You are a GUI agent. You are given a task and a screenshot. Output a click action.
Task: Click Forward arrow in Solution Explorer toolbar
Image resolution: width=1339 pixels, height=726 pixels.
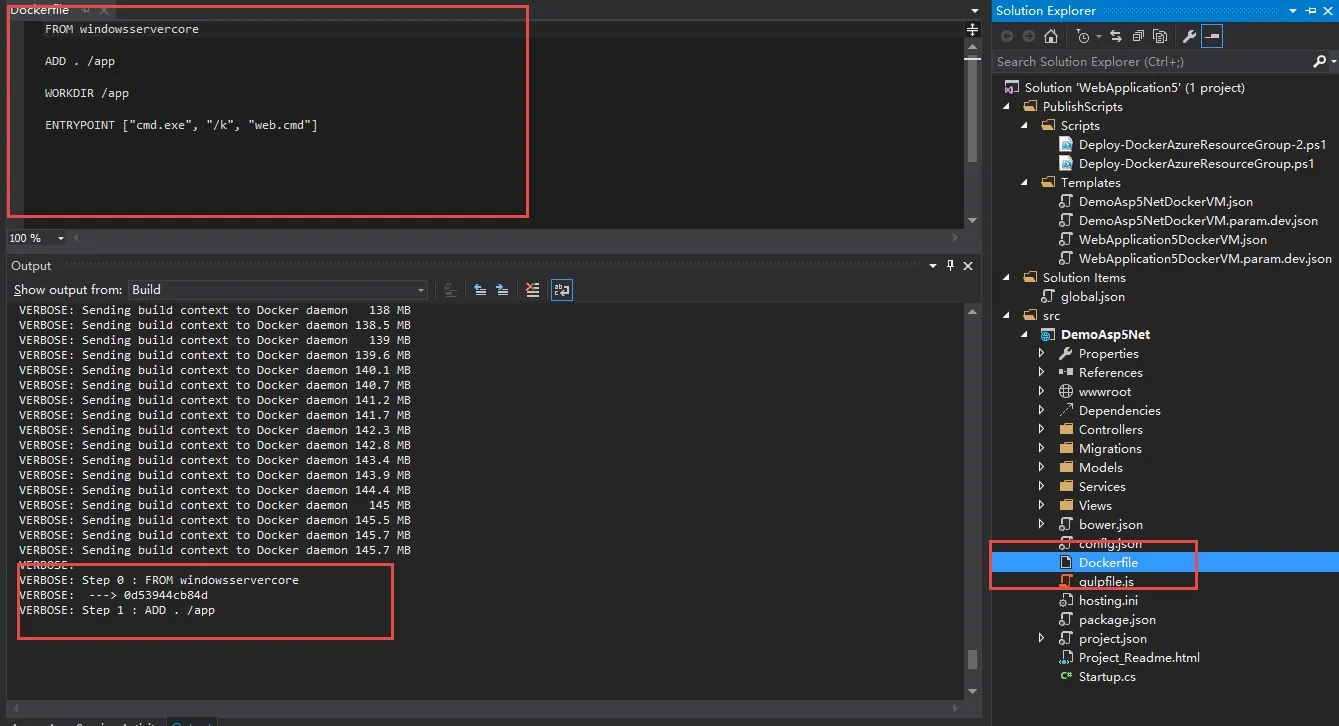point(1028,37)
